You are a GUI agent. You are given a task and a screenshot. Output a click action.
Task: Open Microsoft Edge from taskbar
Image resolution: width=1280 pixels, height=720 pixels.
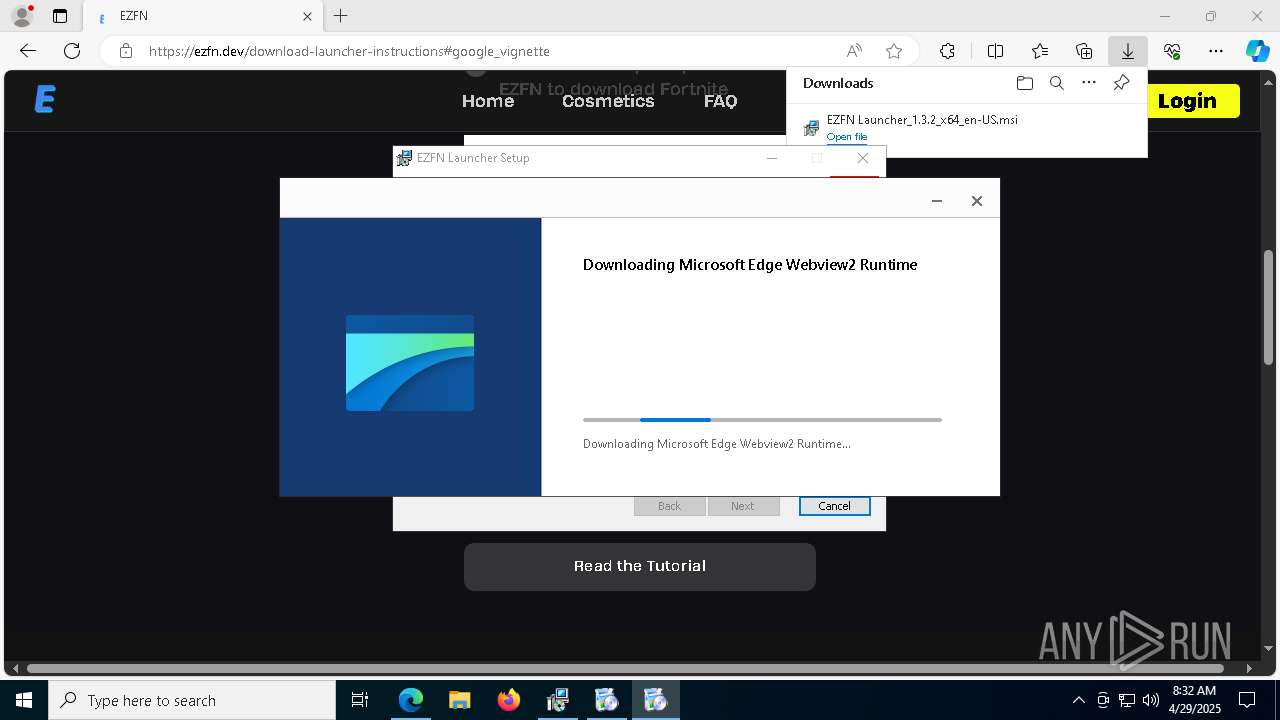pos(411,700)
